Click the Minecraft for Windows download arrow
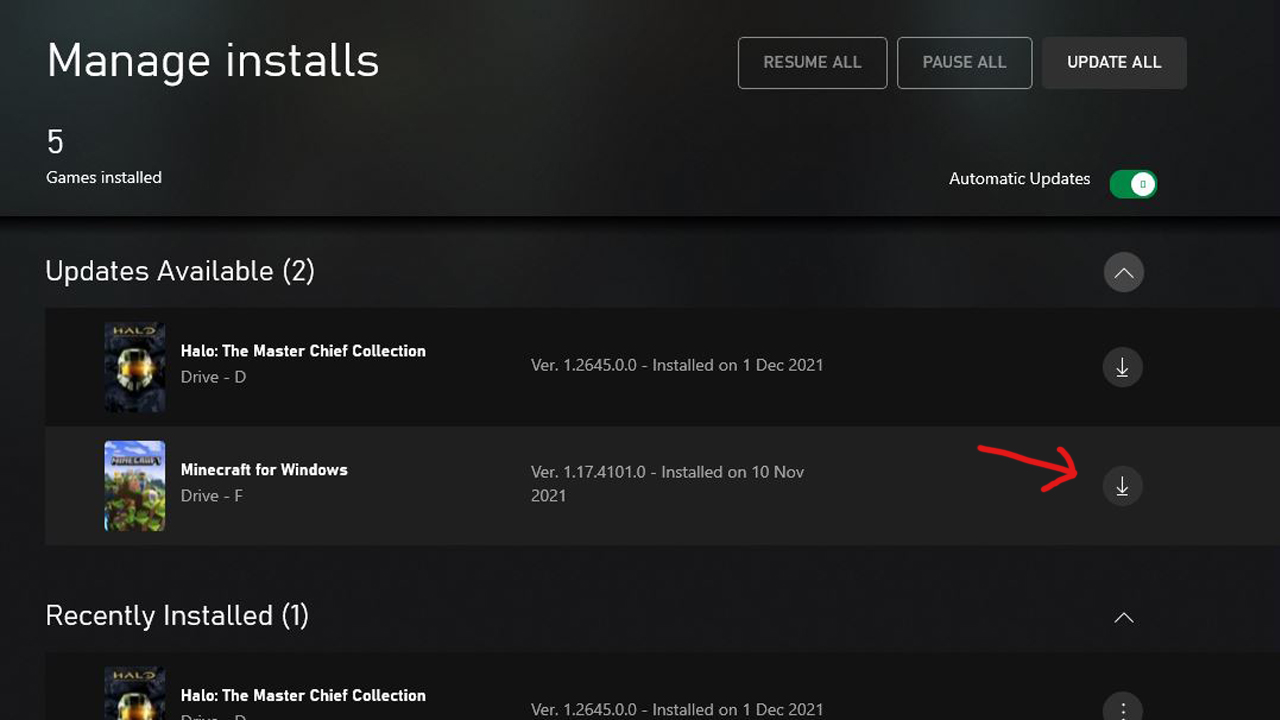The width and height of the screenshot is (1280, 720). 1122,486
